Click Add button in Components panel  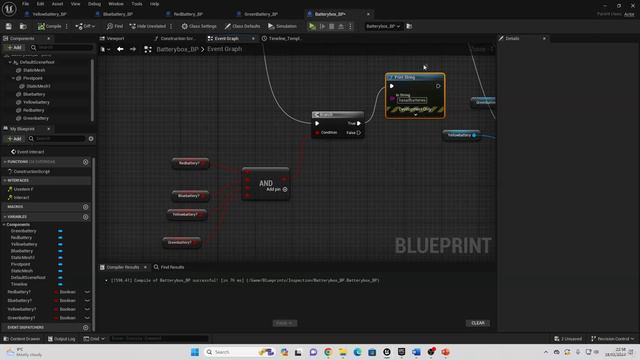14,47
